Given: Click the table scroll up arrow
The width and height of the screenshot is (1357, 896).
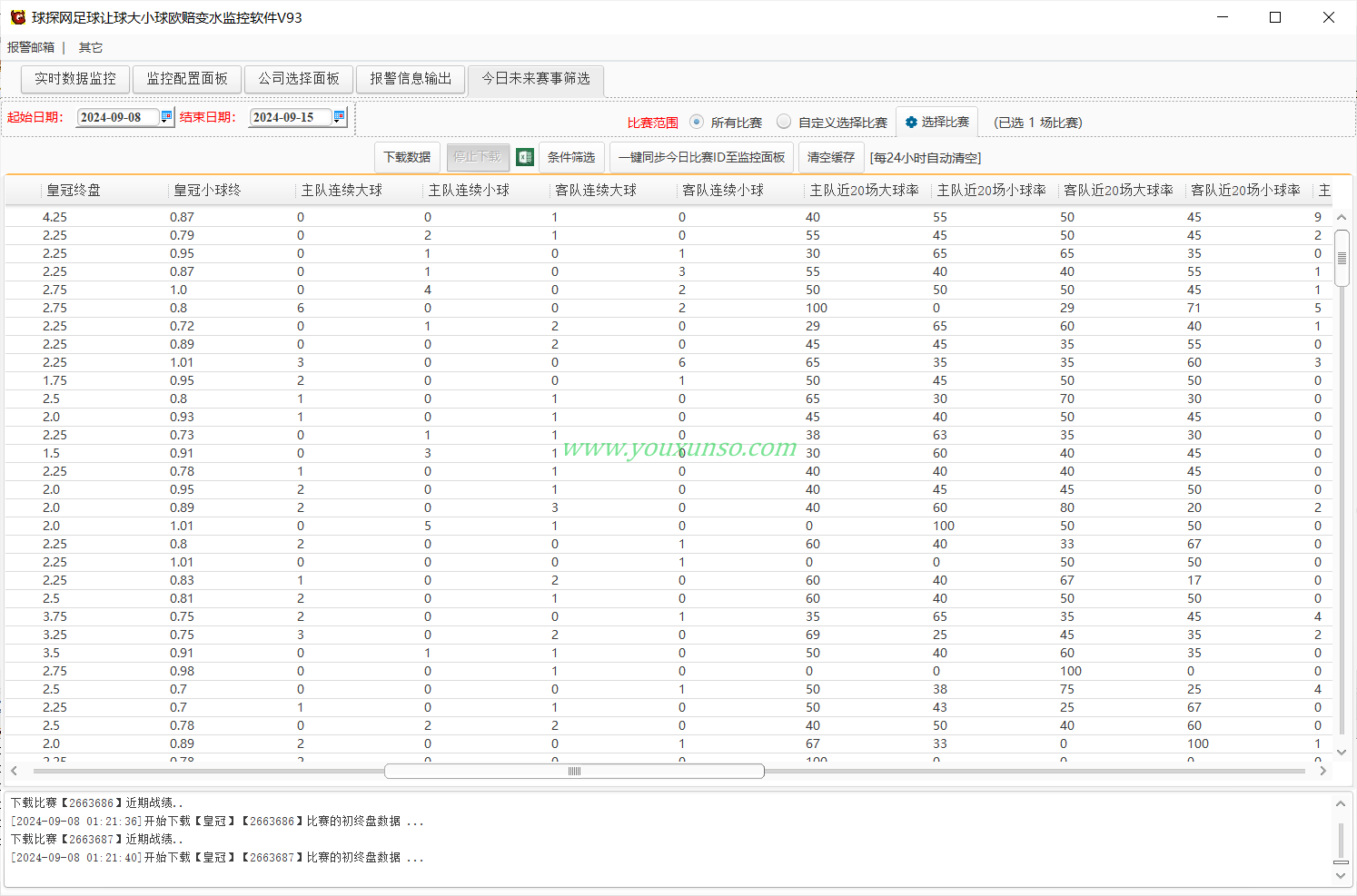Looking at the screenshot, I should 1342,218.
